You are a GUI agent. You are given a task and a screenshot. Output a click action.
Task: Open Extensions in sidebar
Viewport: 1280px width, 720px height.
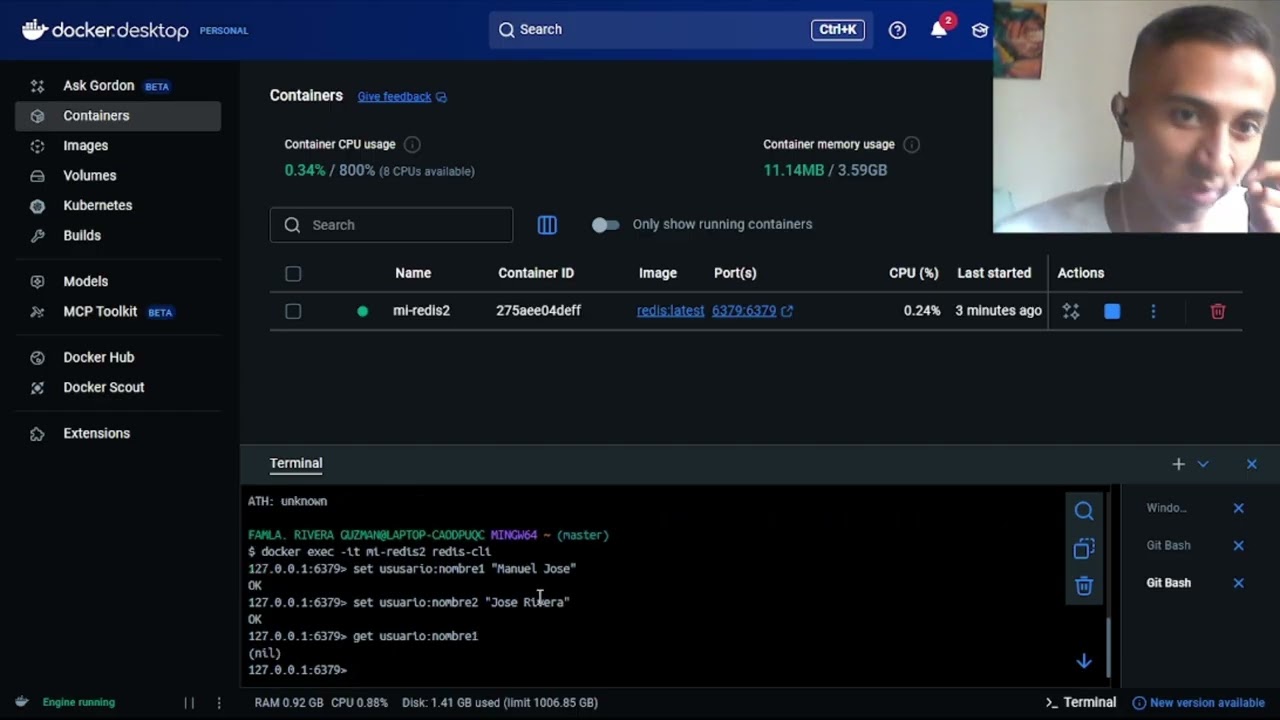click(118, 434)
